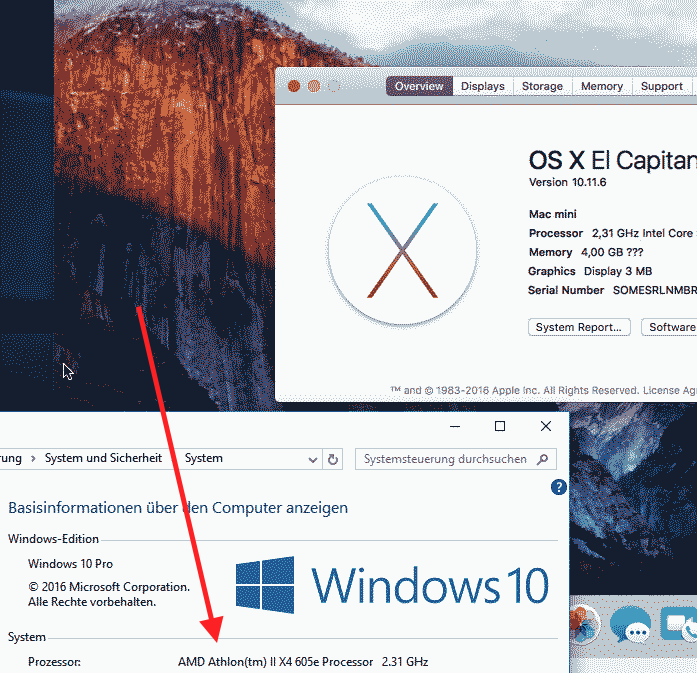697x673 pixels.
Task: Click the Windows-Edition section label
Action: tap(53, 539)
